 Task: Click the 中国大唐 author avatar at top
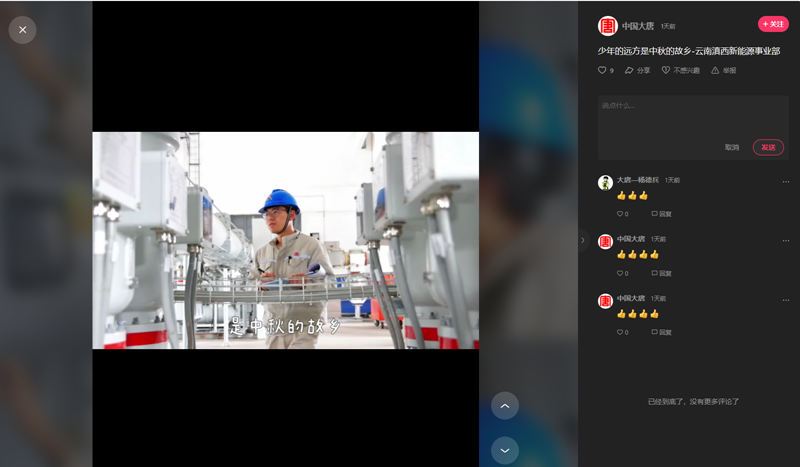(607, 26)
